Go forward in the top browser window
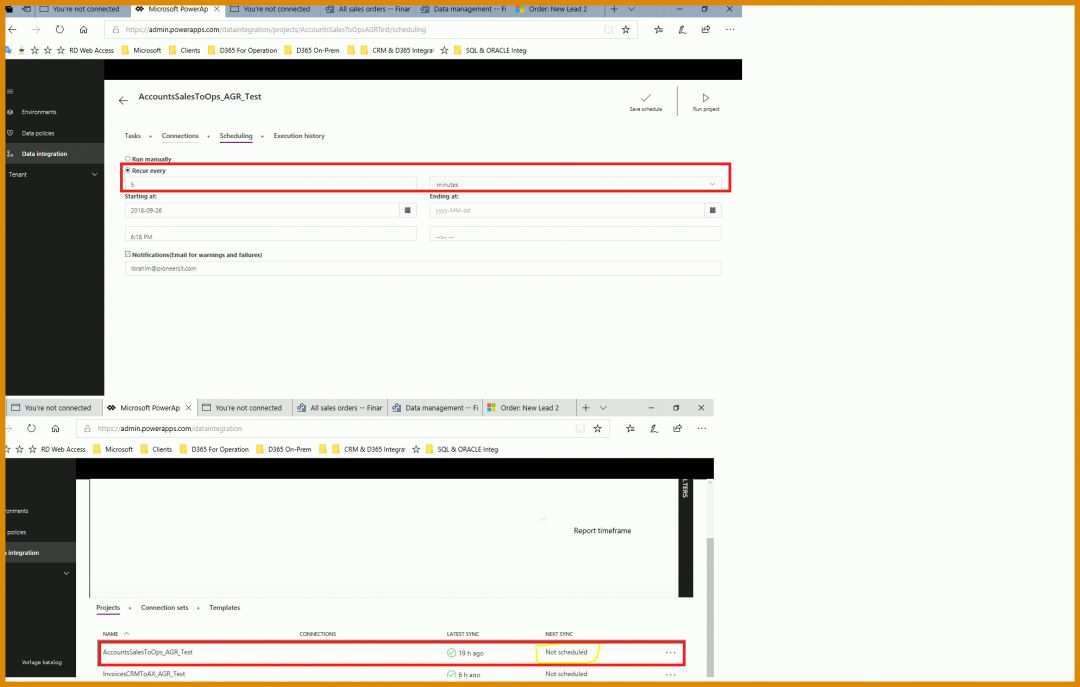Viewport: 1080px width, 687px height. [36, 30]
